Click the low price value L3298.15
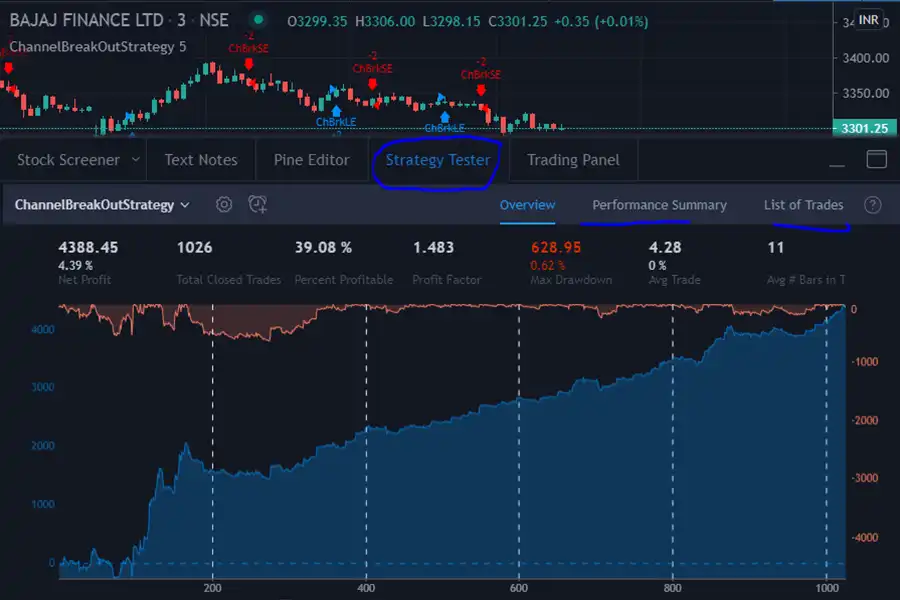900x600 pixels. [x=452, y=21]
